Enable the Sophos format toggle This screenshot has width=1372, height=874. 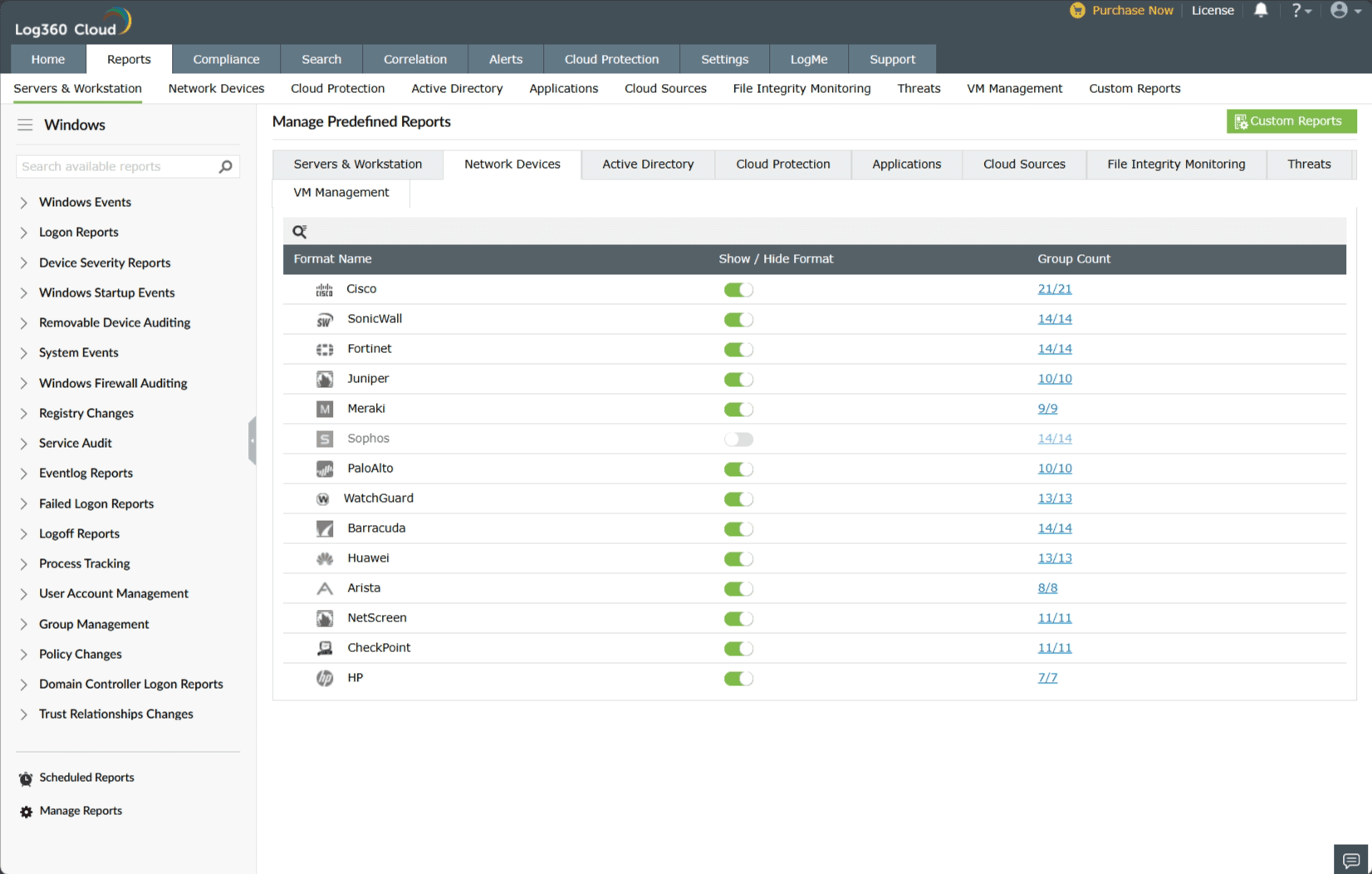click(x=738, y=439)
